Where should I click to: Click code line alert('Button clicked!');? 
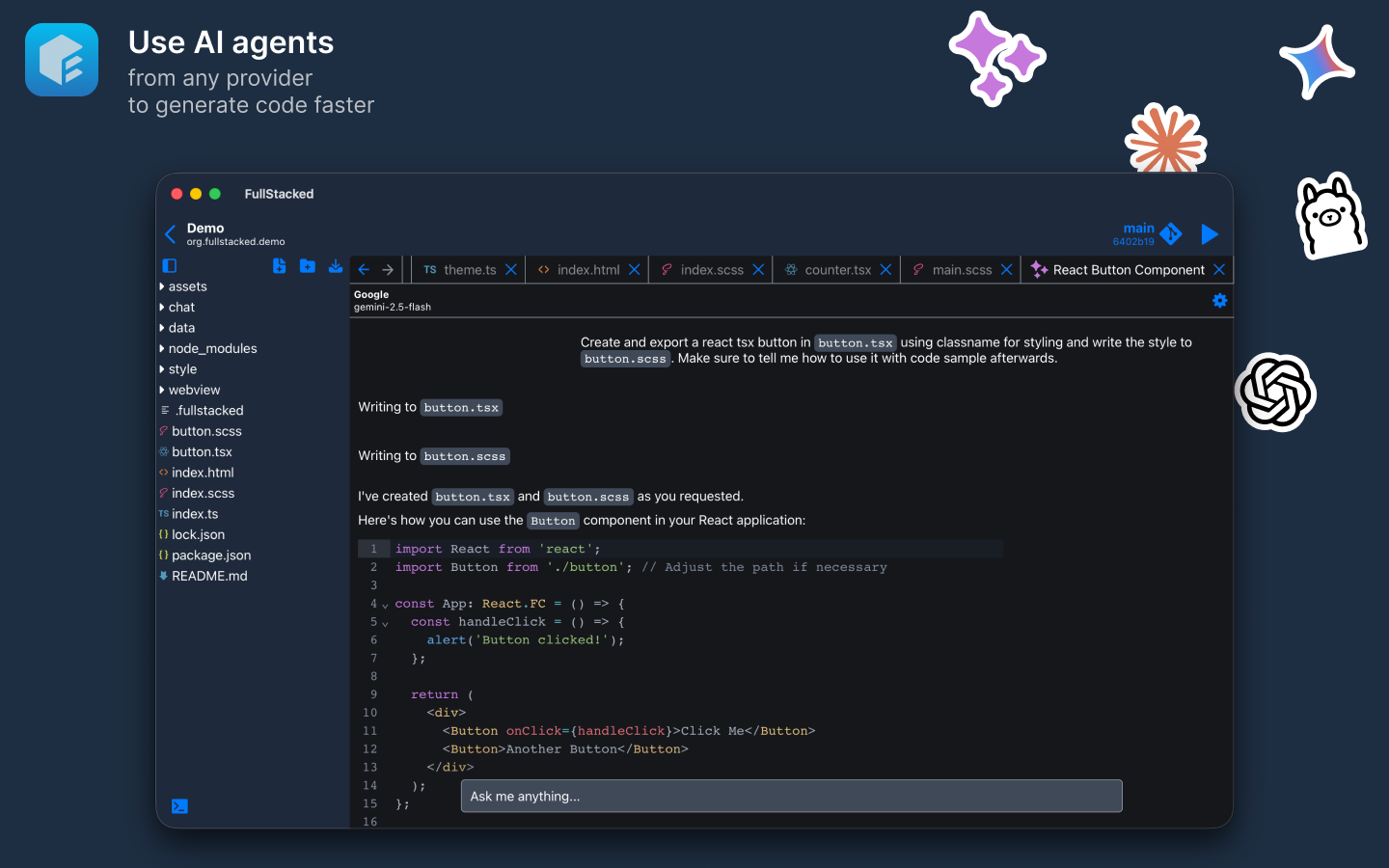[526, 640]
